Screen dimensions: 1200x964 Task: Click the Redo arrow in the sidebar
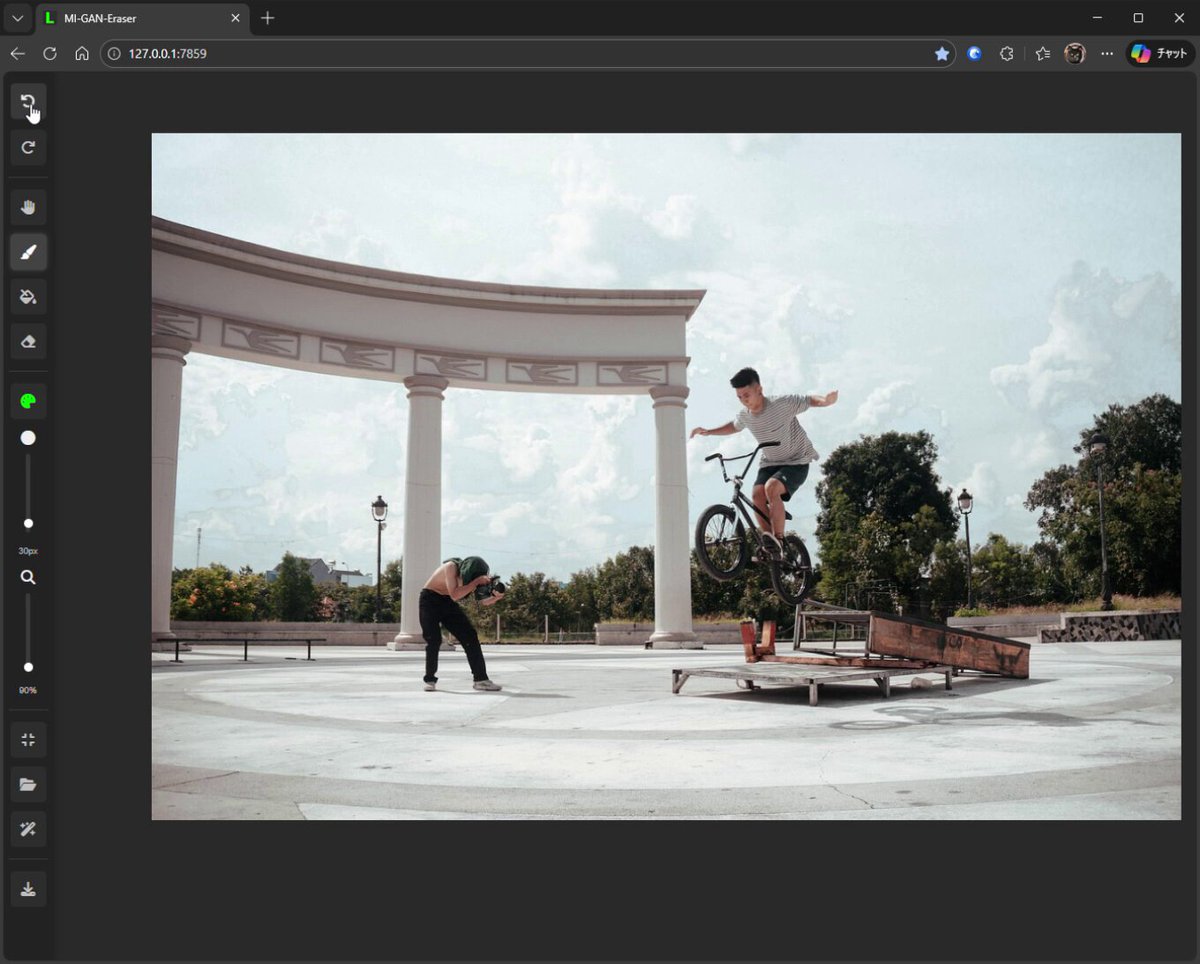tap(28, 148)
